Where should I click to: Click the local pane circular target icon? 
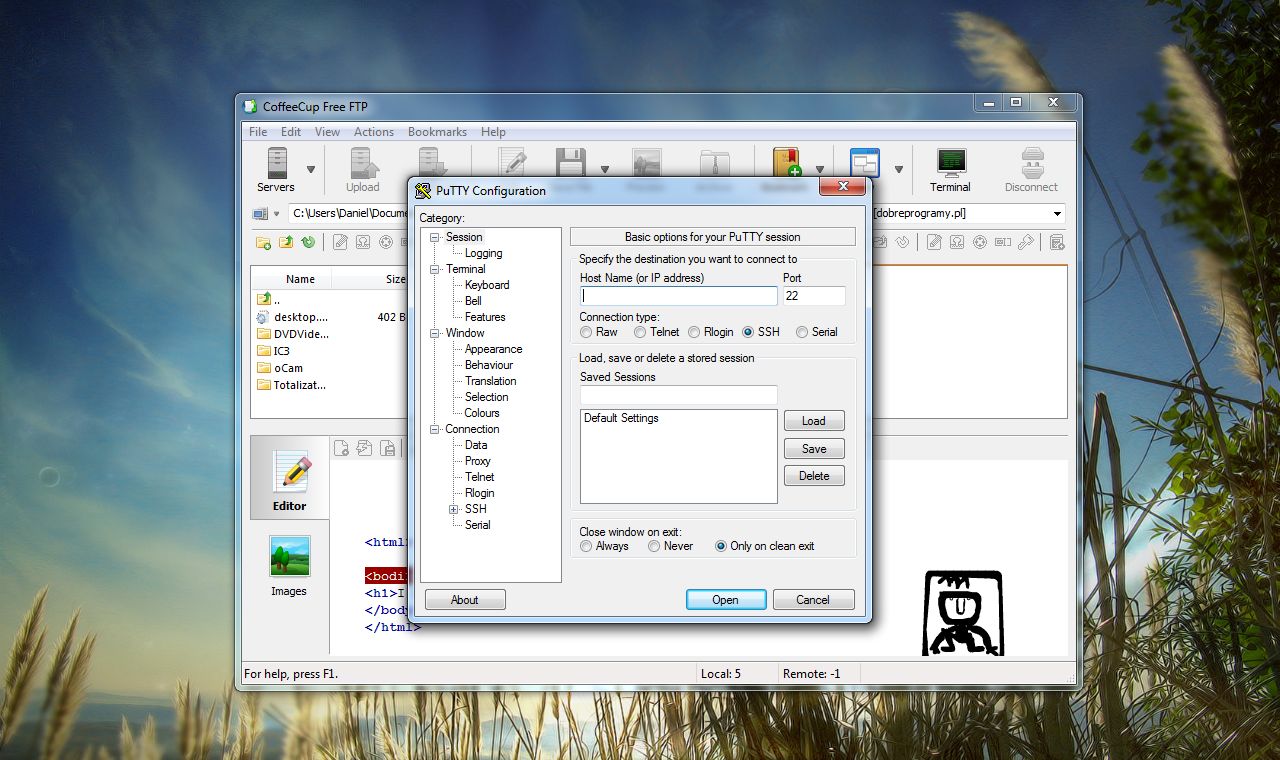(385, 242)
